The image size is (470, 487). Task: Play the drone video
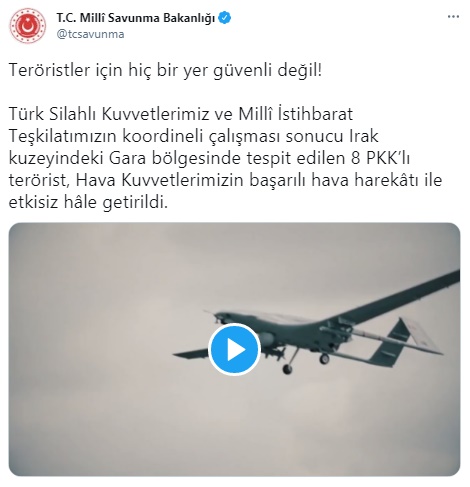[234, 349]
